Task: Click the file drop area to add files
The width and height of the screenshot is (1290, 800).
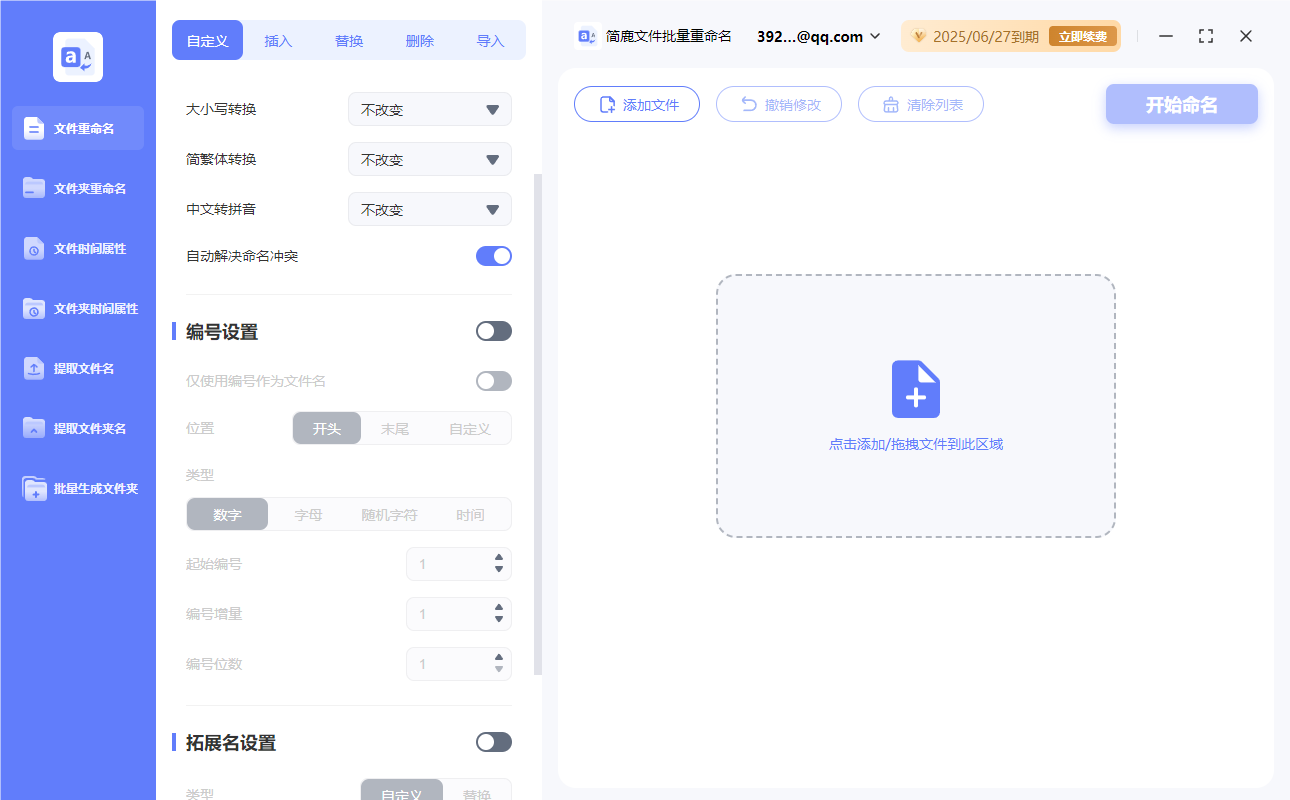Action: [x=915, y=405]
